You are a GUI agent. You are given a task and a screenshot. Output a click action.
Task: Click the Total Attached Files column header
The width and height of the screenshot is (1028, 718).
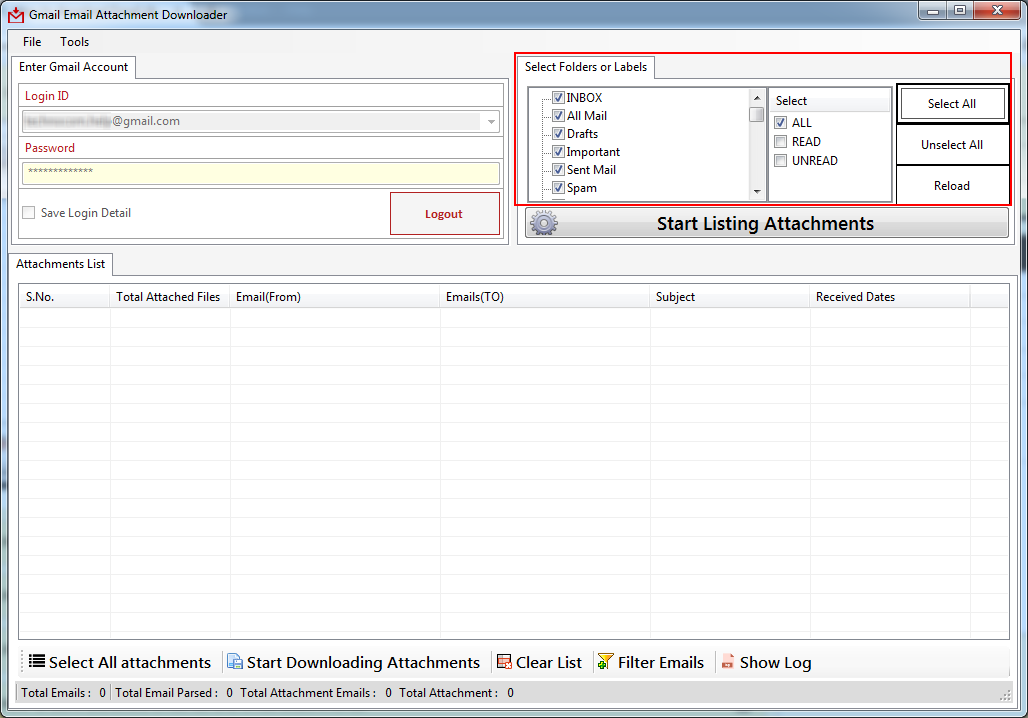tap(169, 296)
